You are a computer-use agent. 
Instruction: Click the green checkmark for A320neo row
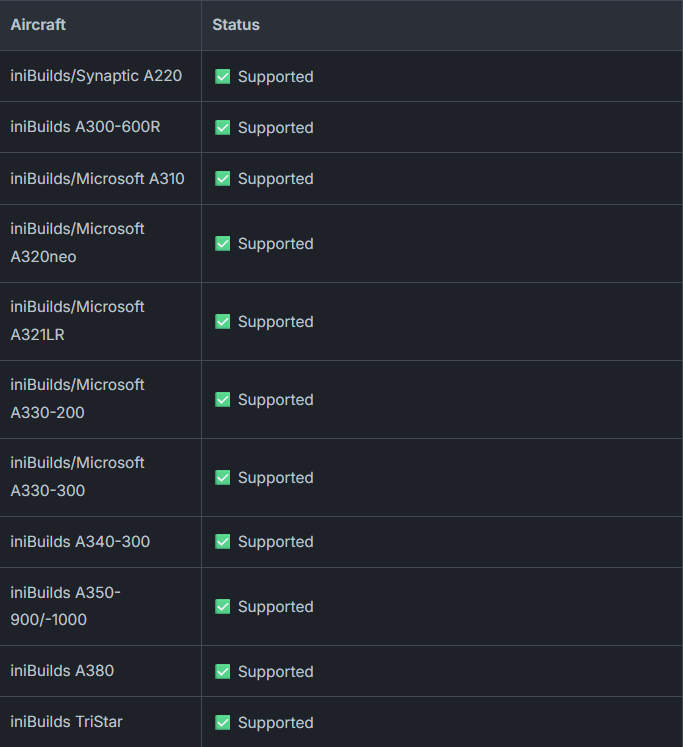[x=222, y=243]
